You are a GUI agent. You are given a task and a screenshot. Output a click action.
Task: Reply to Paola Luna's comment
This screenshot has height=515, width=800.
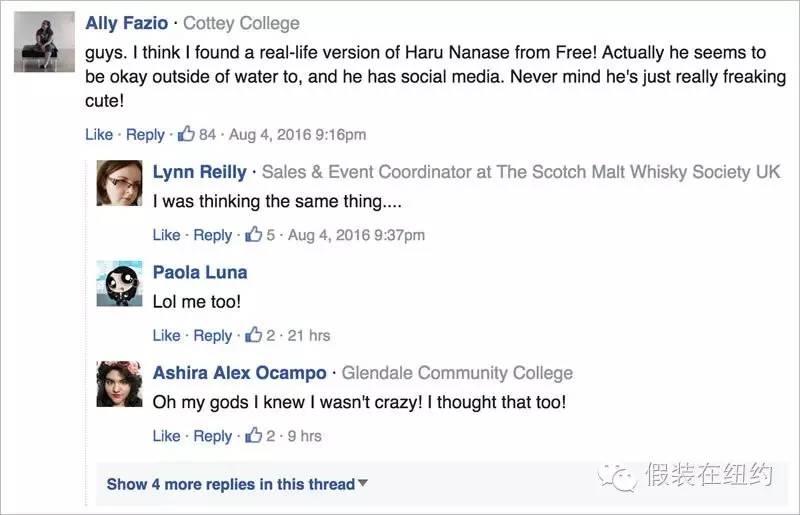pyautogui.click(x=212, y=335)
